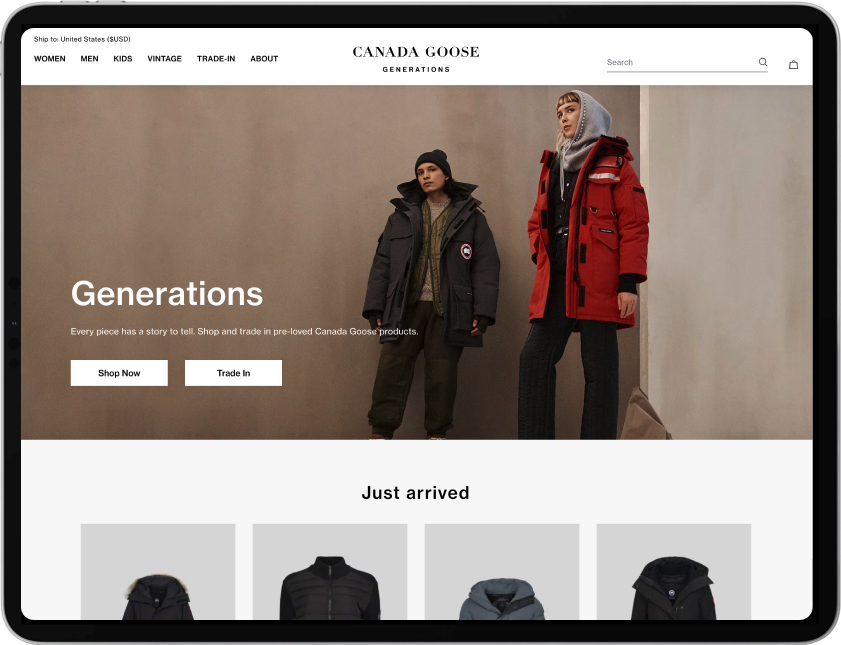The width and height of the screenshot is (841, 645).
Task: Click the Generations hero headline
Action: click(167, 294)
